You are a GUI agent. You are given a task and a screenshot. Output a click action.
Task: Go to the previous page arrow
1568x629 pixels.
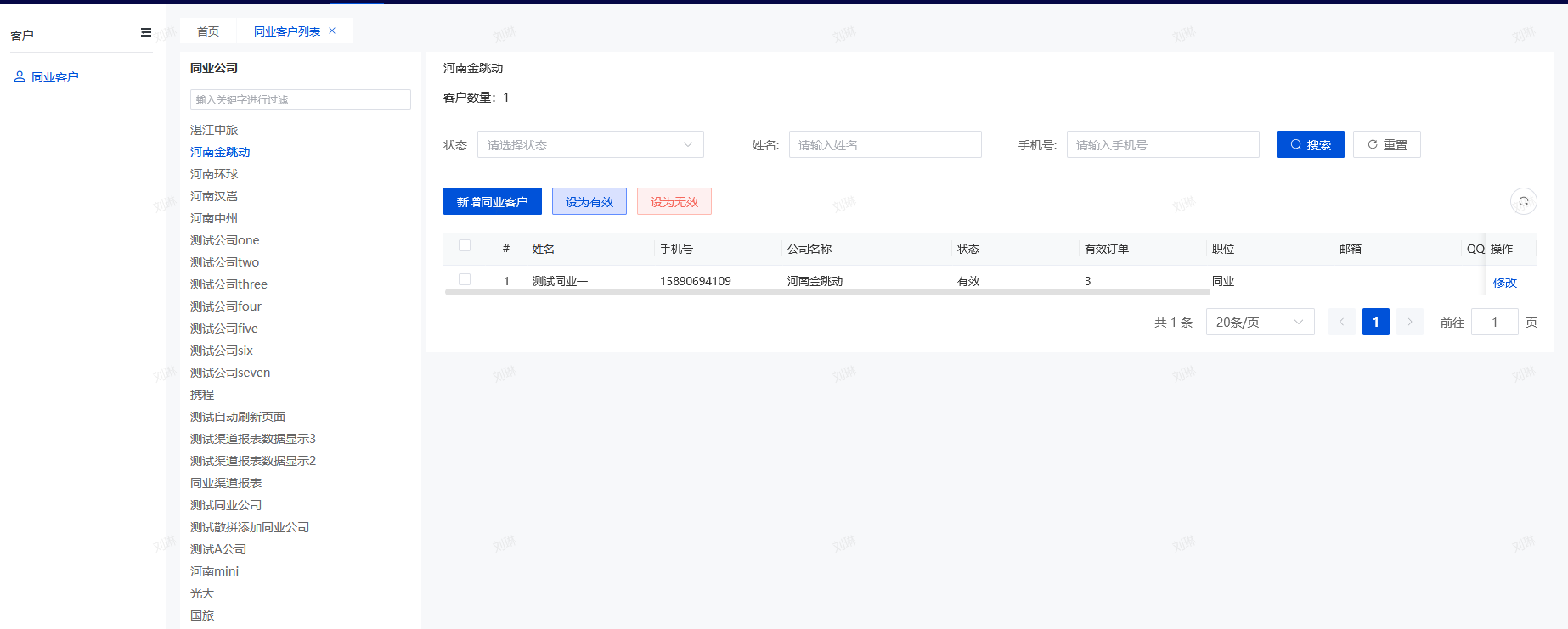1341,322
